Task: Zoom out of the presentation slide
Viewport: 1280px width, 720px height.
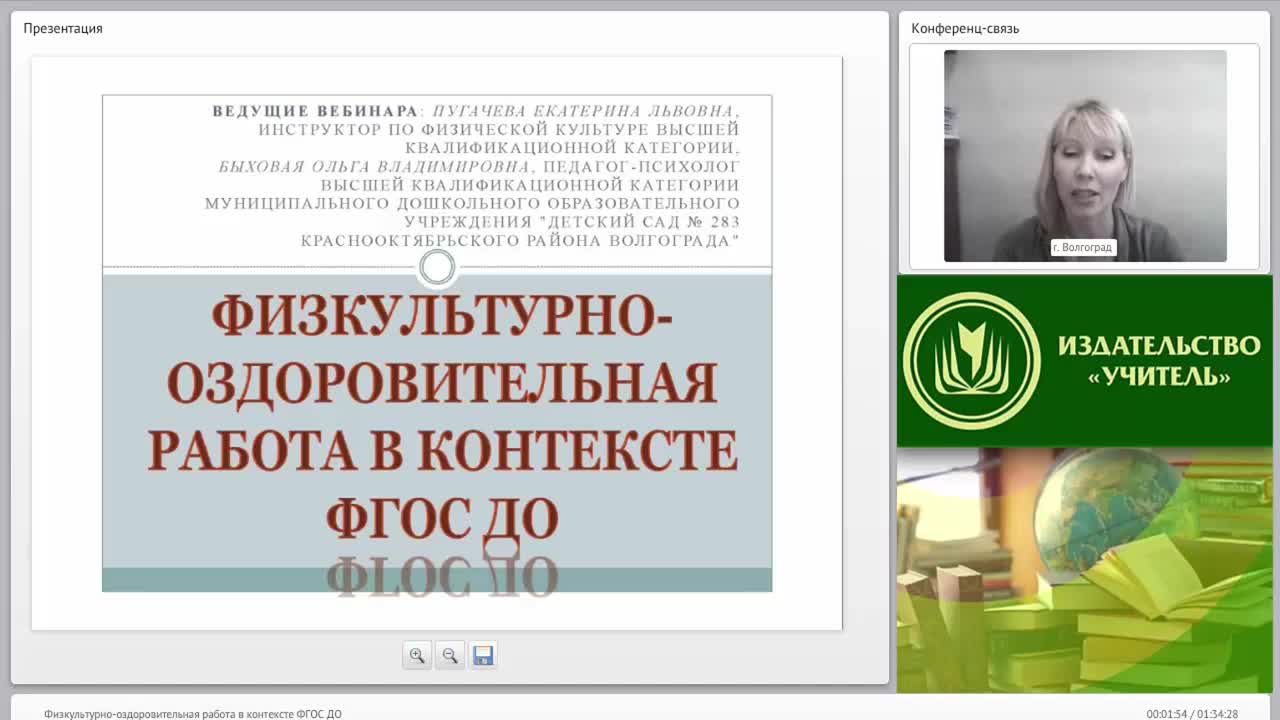Action: tap(450, 655)
